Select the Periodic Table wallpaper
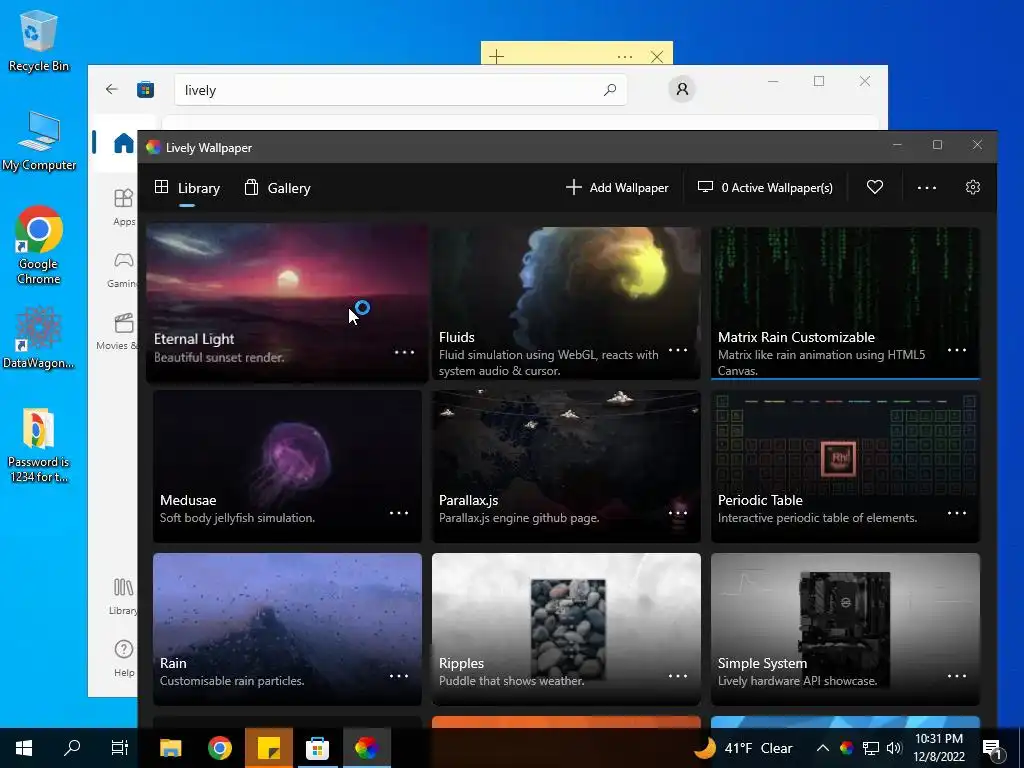The height and width of the screenshot is (768, 1024). point(845,466)
